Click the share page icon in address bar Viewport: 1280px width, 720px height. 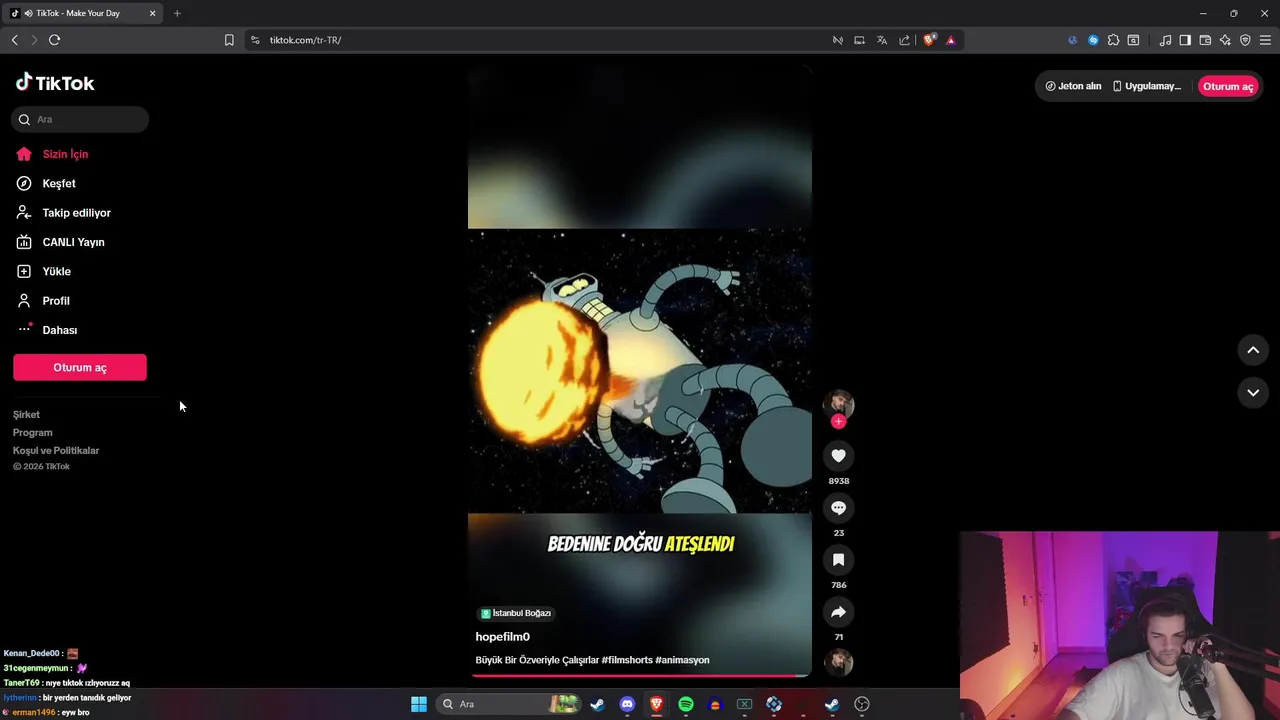pyautogui.click(x=905, y=40)
